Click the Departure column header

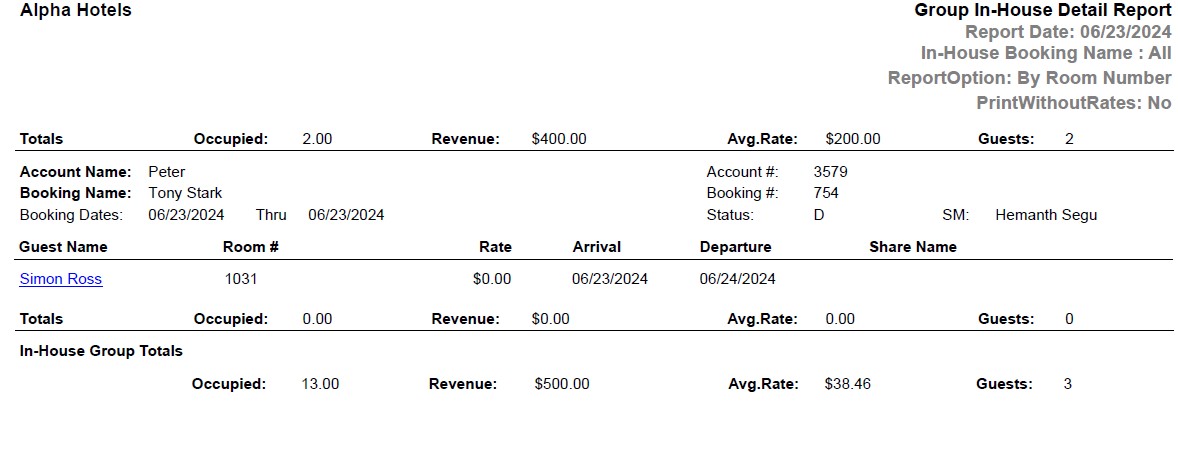tap(735, 247)
